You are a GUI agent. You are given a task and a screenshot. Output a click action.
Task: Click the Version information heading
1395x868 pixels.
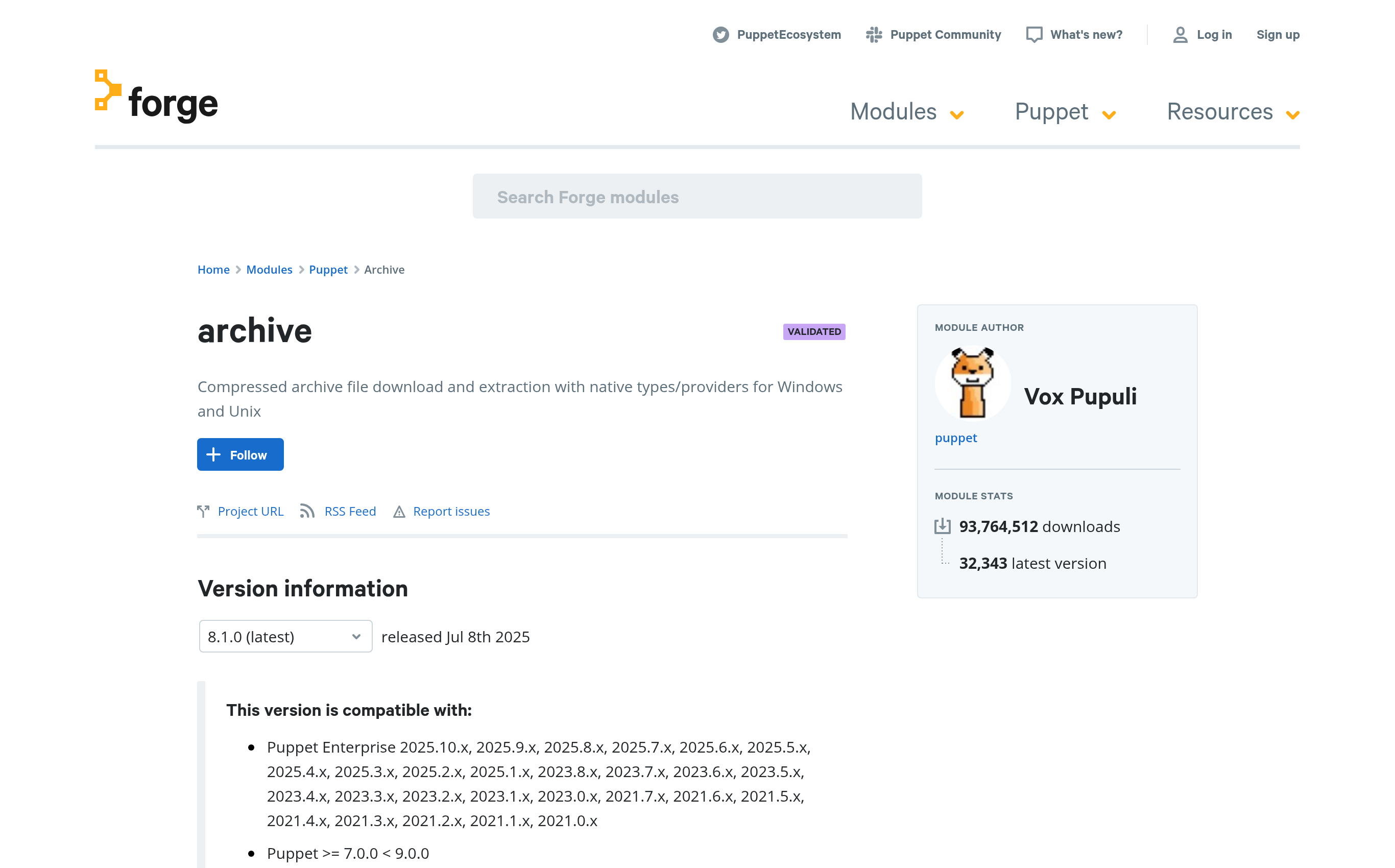[302, 588]
